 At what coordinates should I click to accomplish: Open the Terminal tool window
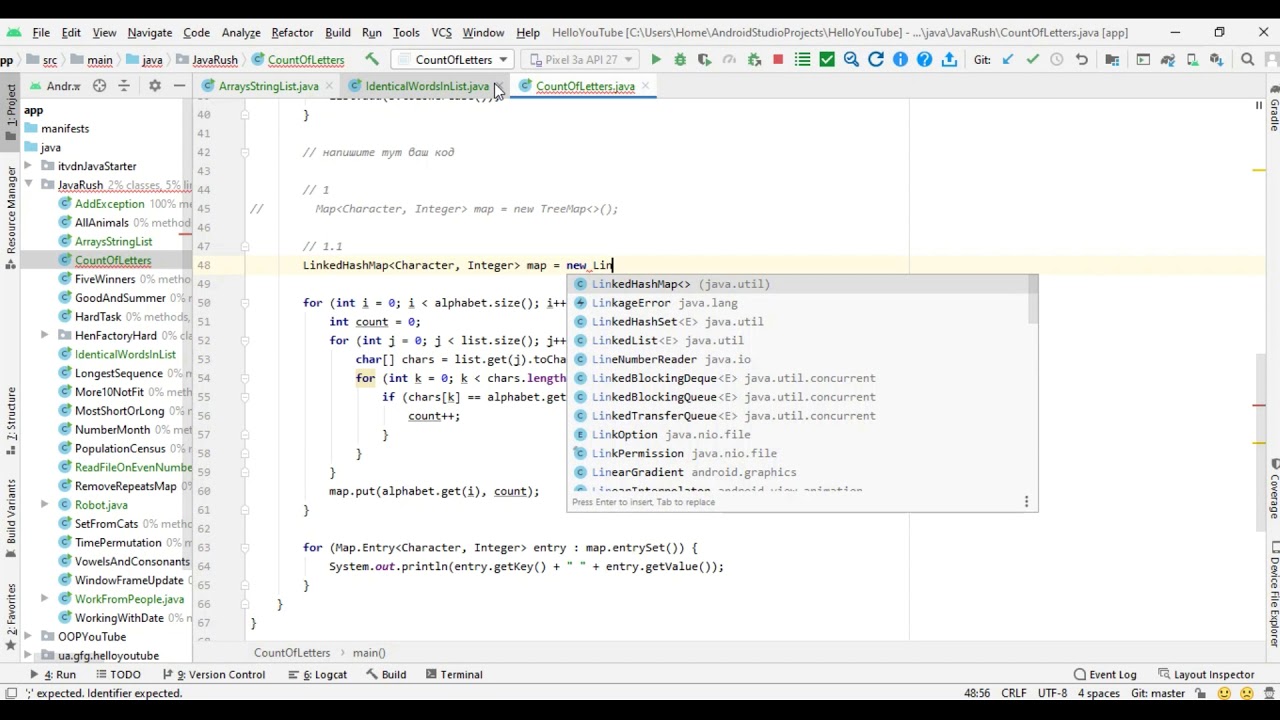click(453, 675)
